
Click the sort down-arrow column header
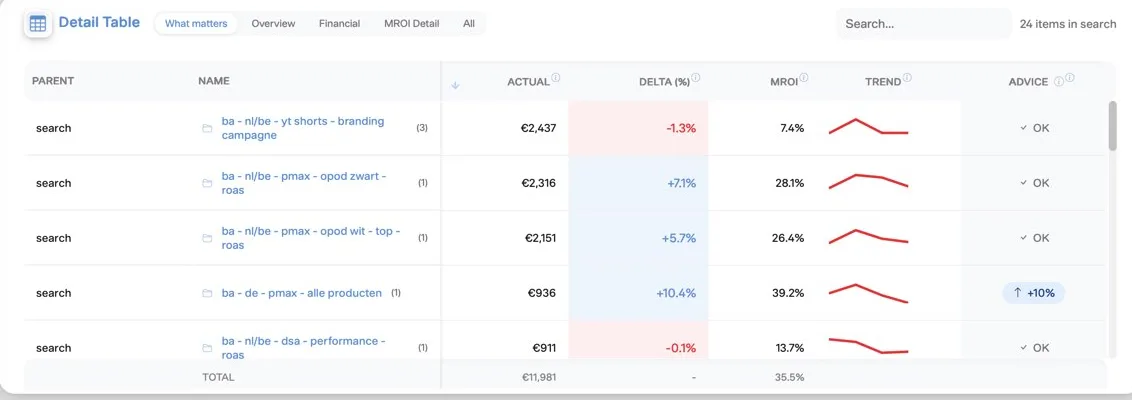coord(455,85)
